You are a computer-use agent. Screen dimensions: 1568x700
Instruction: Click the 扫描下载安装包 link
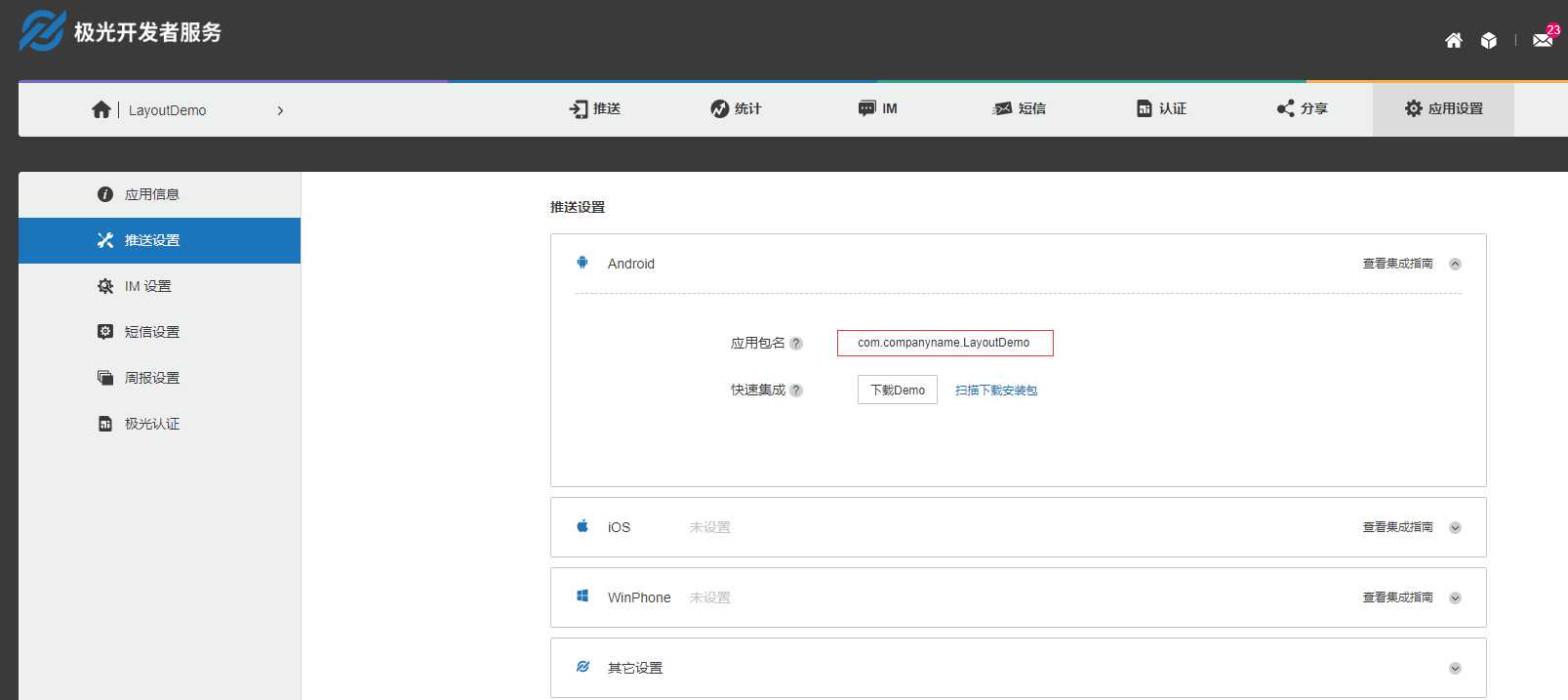point(996,391)
